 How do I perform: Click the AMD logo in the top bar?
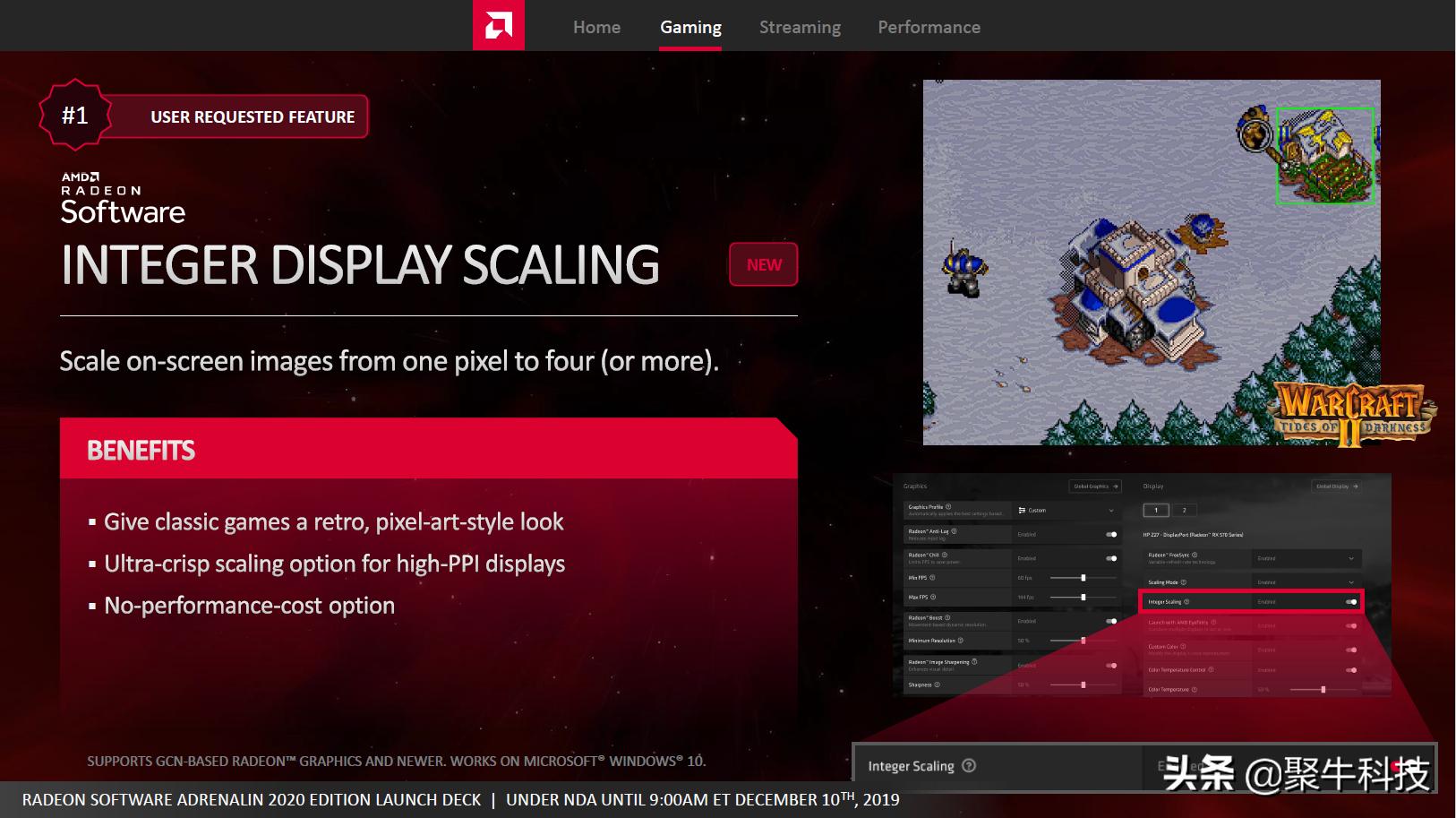[499, 25]
